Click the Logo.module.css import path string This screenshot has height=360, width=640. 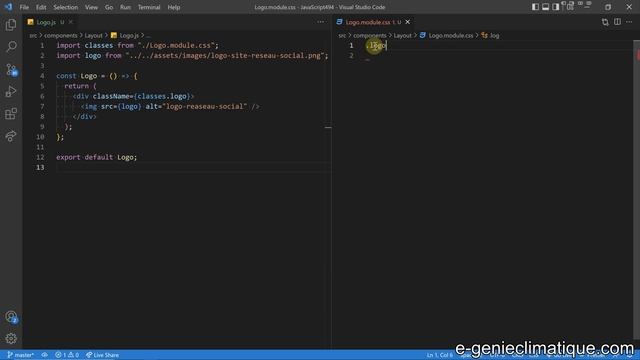[176, 45]
